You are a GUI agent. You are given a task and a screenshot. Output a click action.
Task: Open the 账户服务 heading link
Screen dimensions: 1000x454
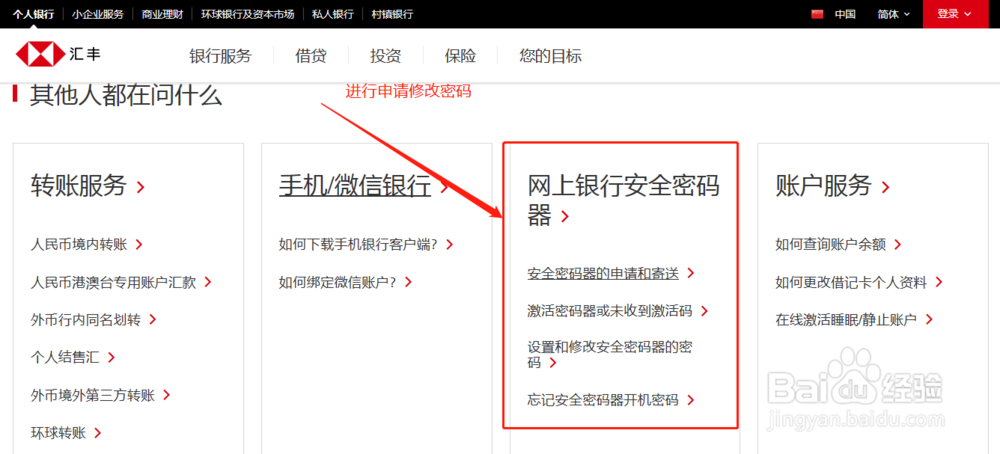[x=823, y=186]
